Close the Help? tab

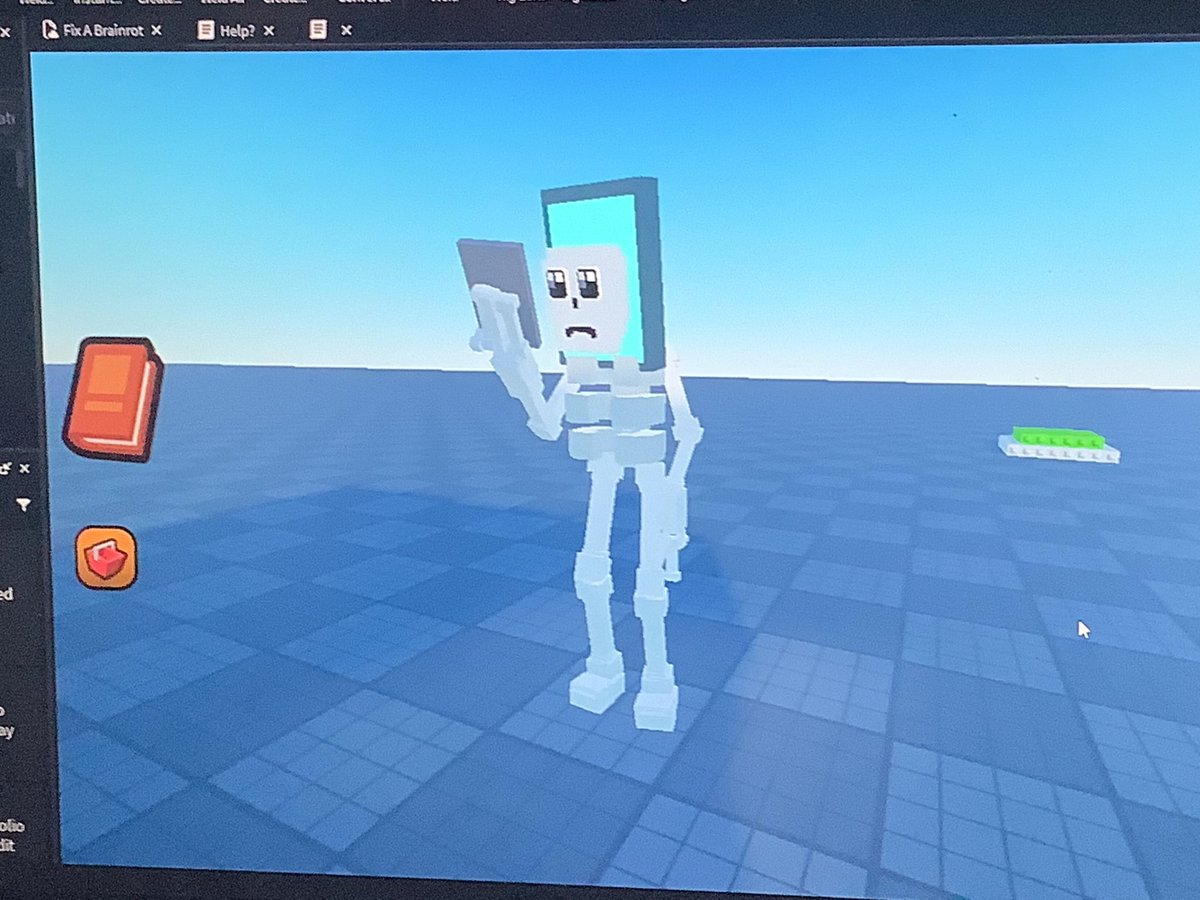click(267, 31)
